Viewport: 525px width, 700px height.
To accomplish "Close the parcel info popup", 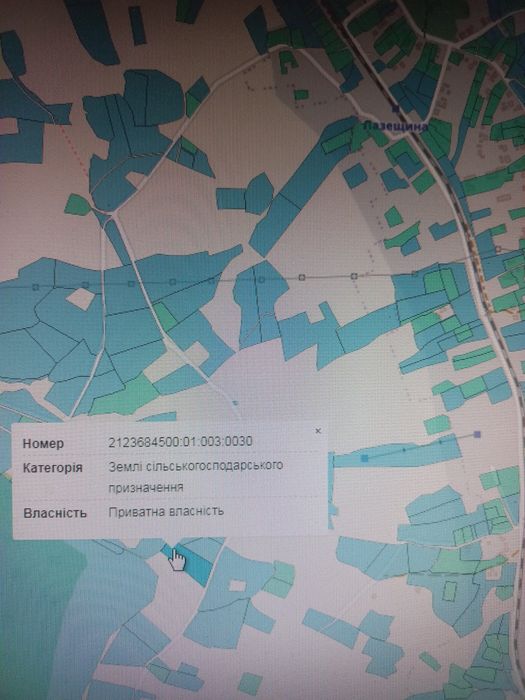I will (318, 431).
